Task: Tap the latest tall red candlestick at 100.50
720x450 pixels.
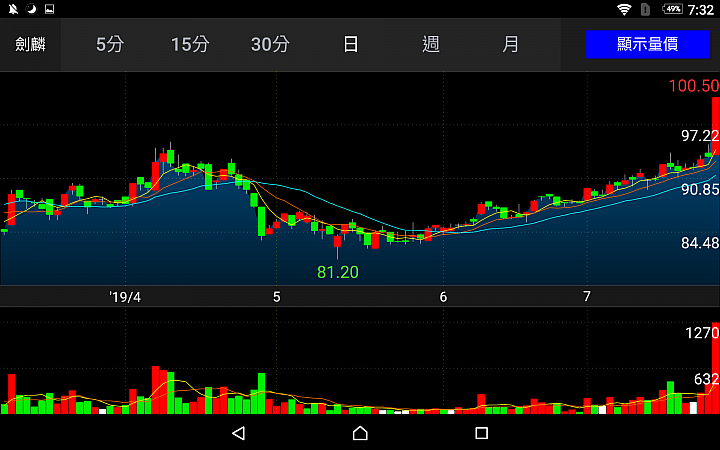Action: pyautogui.click(x=715, y=126)
